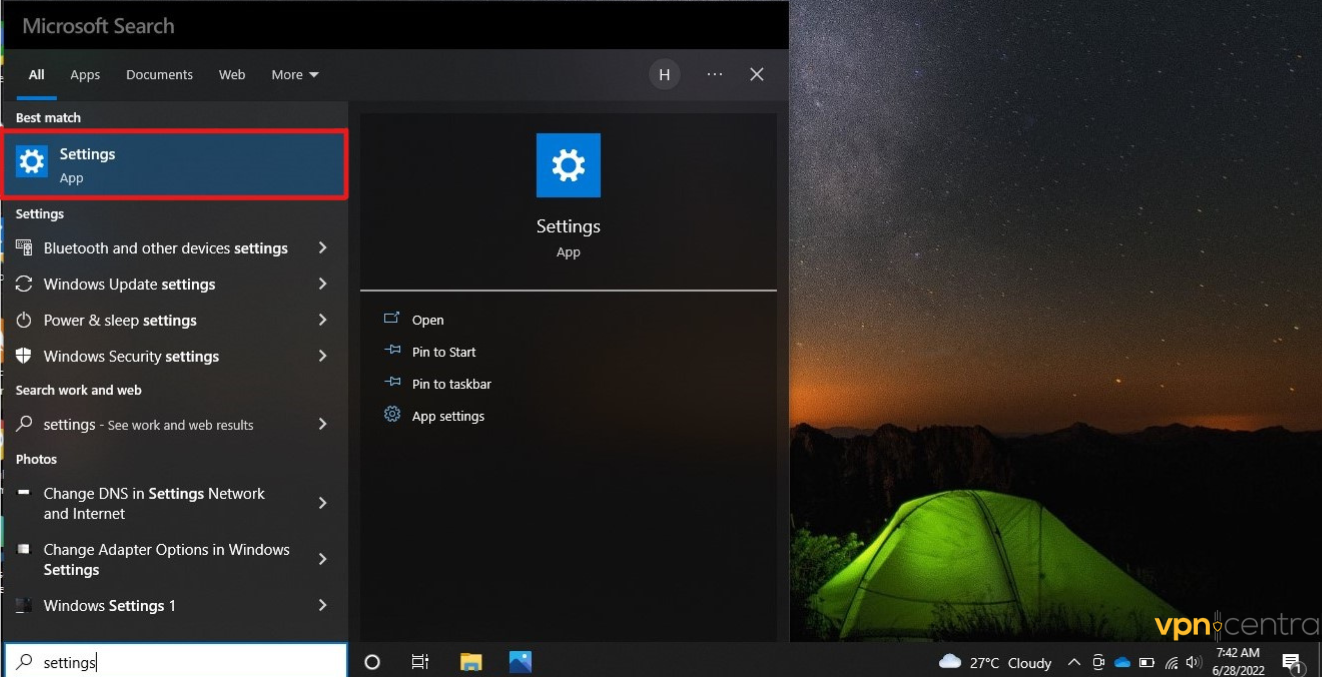
Task: Adjust system volume via the speaker icon
Action: click(x=1194, y=662)
